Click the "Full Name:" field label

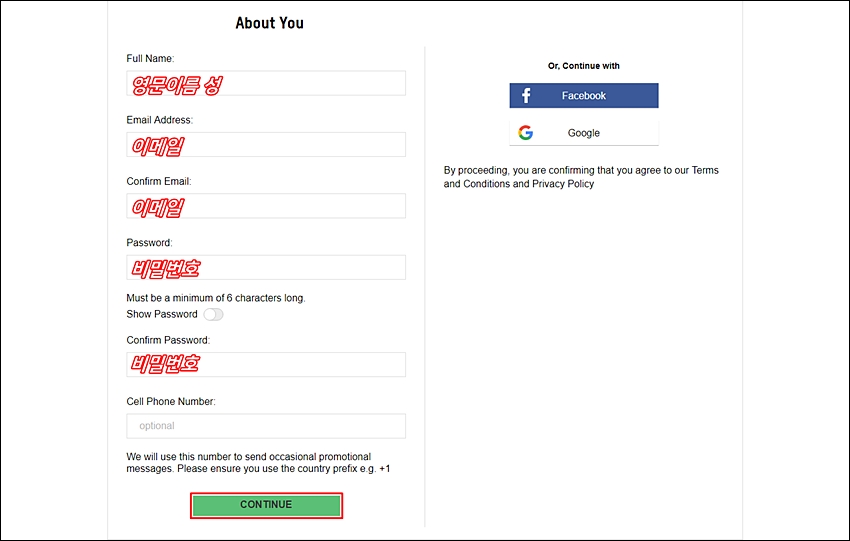pos(150,59)
